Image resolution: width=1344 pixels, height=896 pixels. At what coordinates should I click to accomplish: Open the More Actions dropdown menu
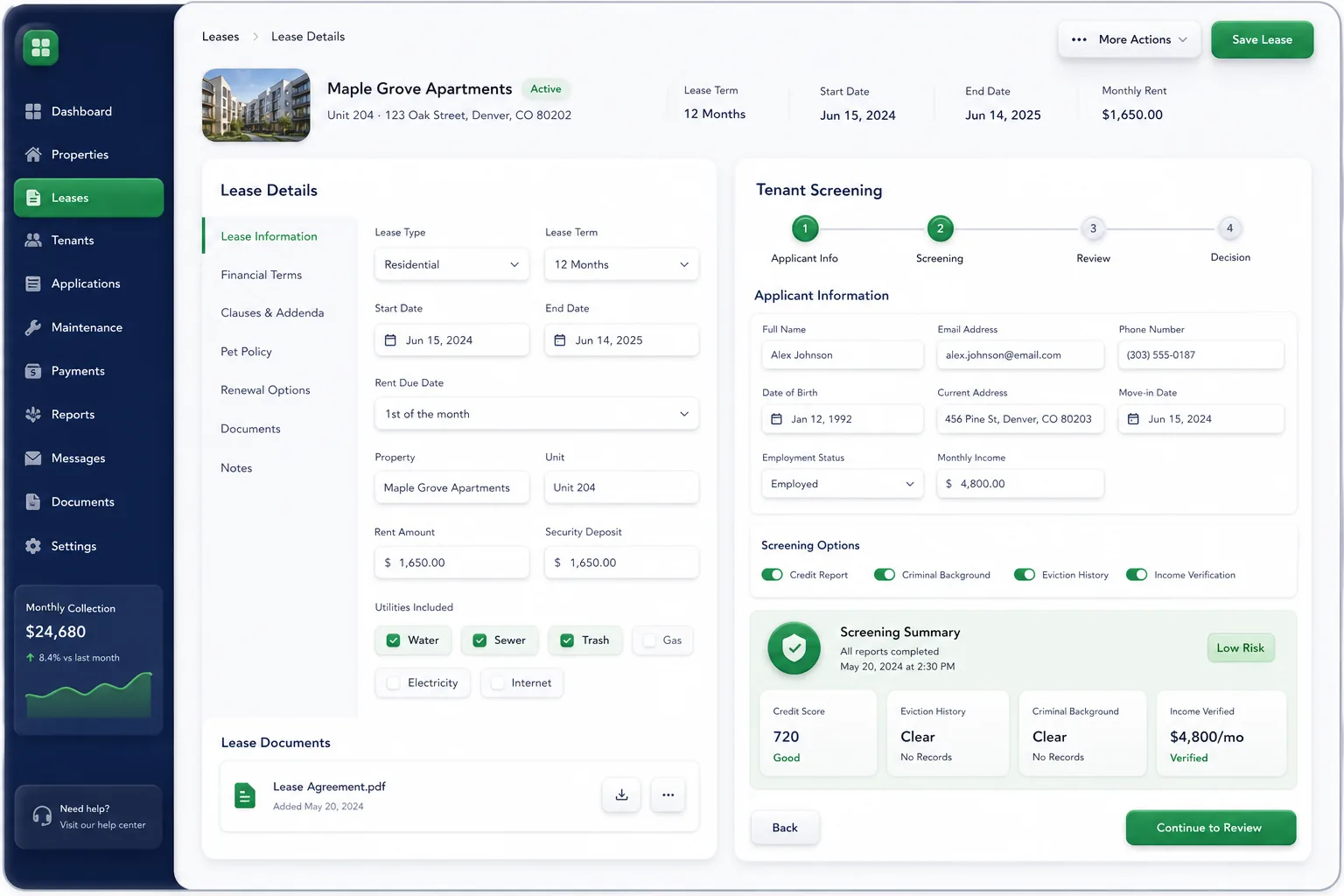(x=1129, y=39)
